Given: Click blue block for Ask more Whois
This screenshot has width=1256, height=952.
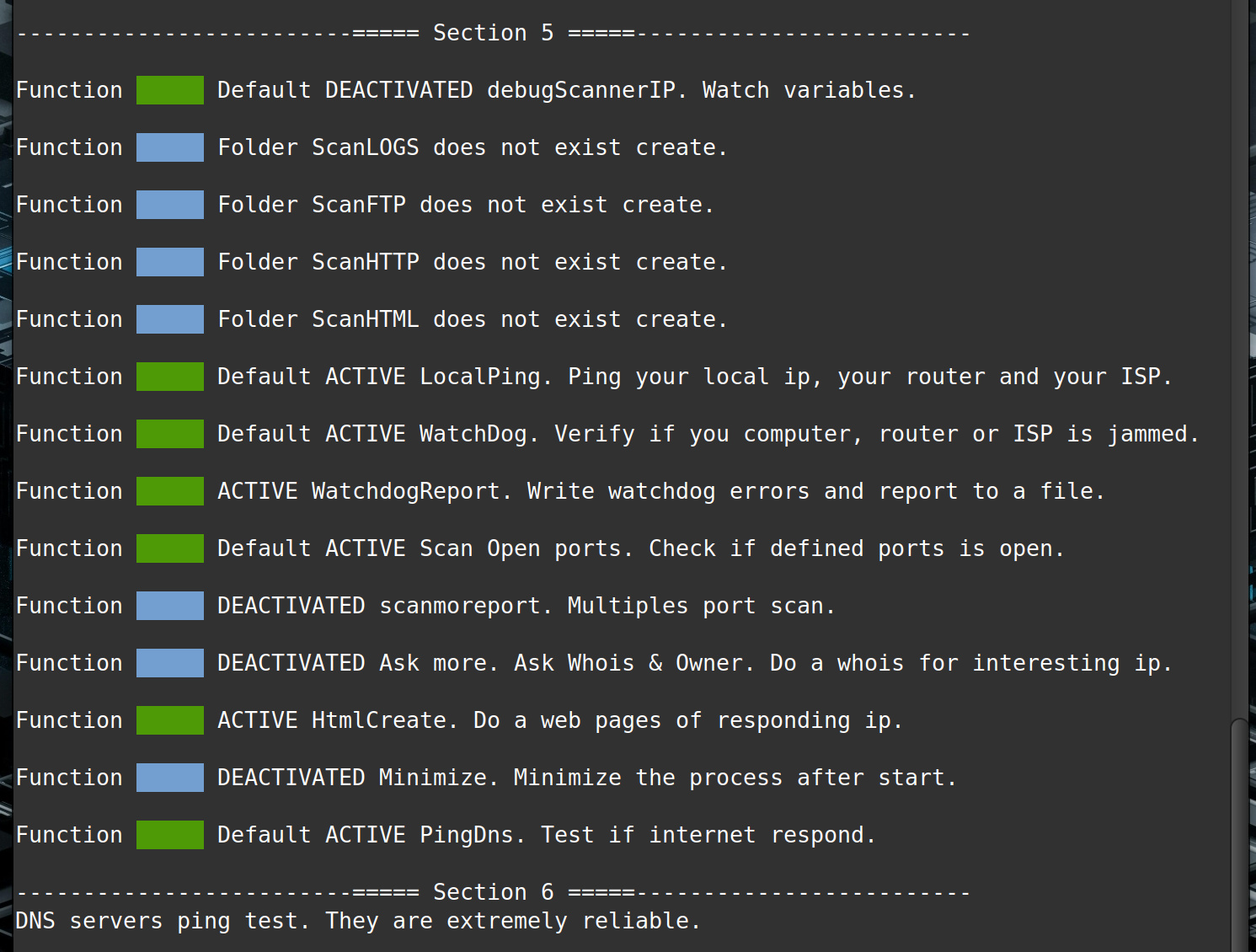Looking at the screenshot, I should tap(170, 663).
